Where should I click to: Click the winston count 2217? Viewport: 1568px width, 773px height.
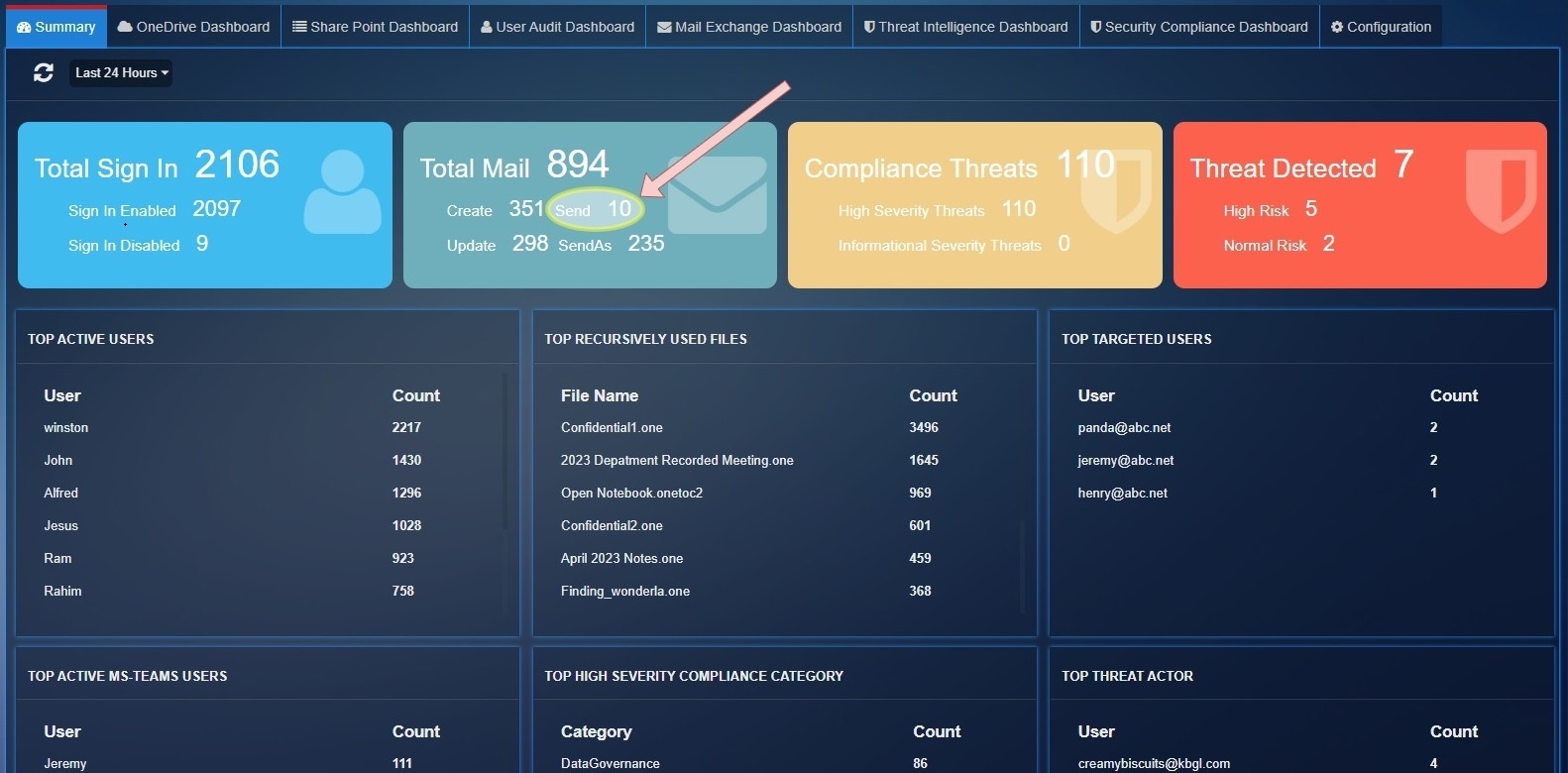406,428
